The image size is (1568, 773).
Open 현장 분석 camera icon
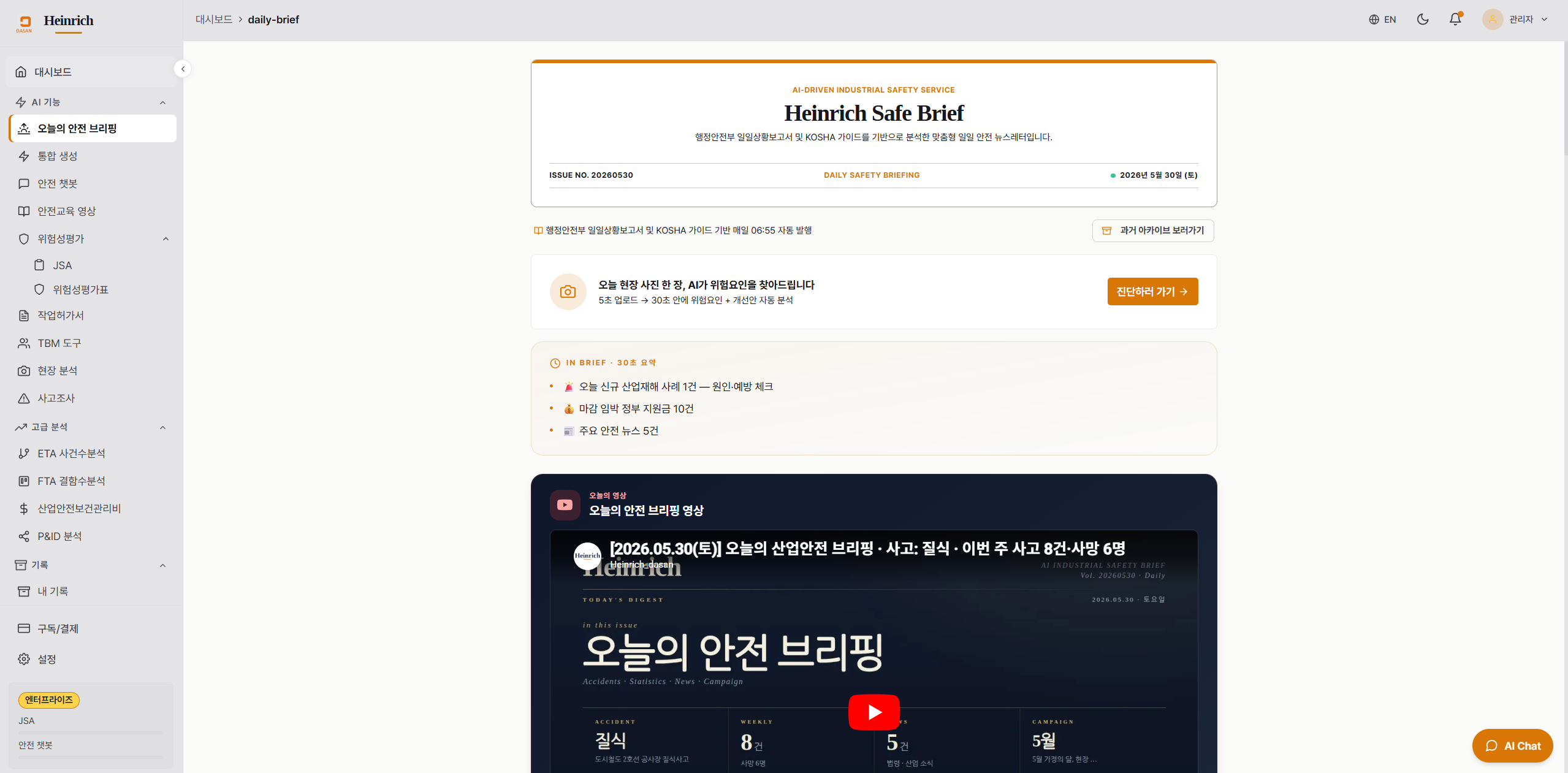(24, 370)
